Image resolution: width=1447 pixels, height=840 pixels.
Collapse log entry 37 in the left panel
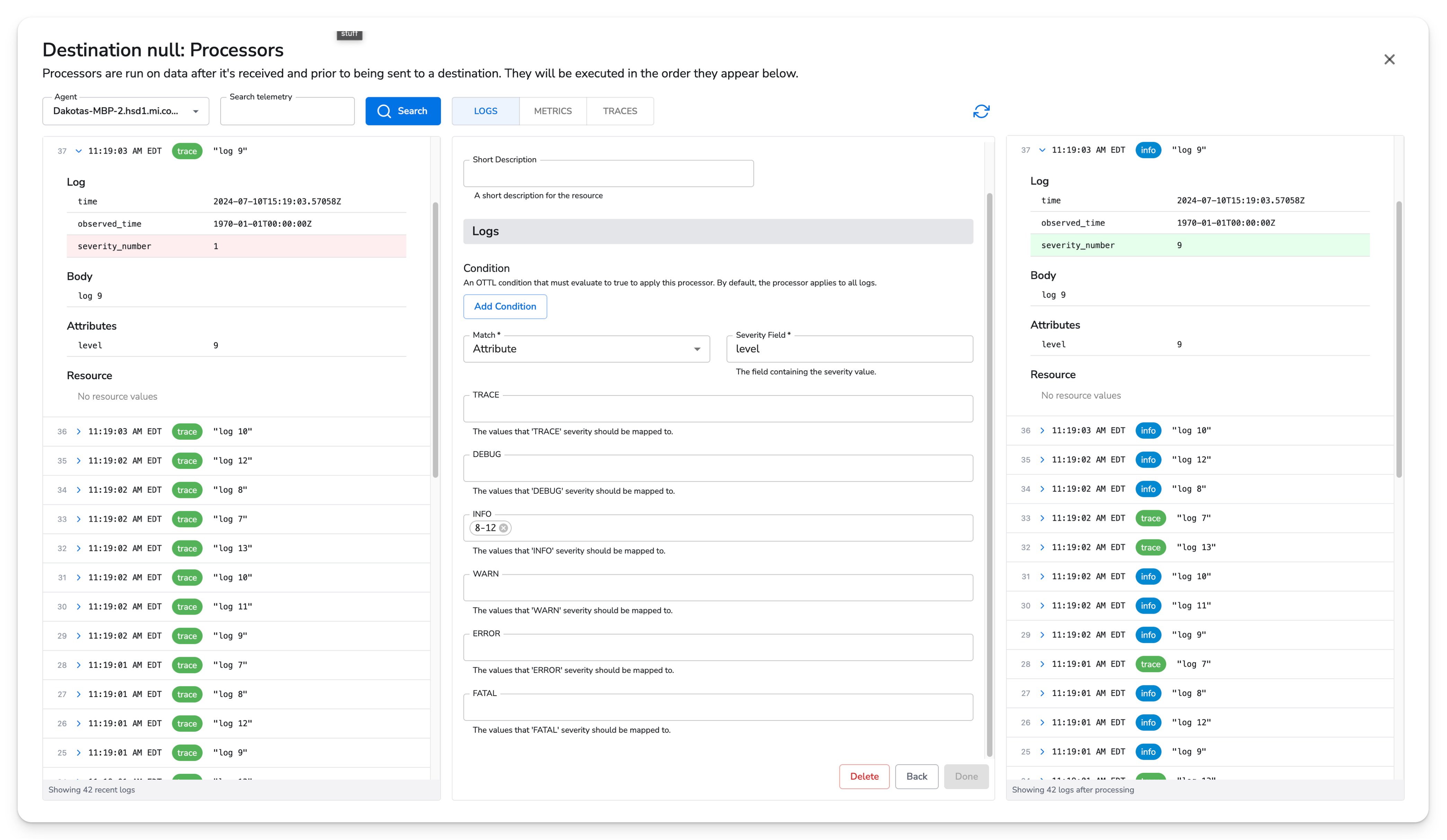79,151
